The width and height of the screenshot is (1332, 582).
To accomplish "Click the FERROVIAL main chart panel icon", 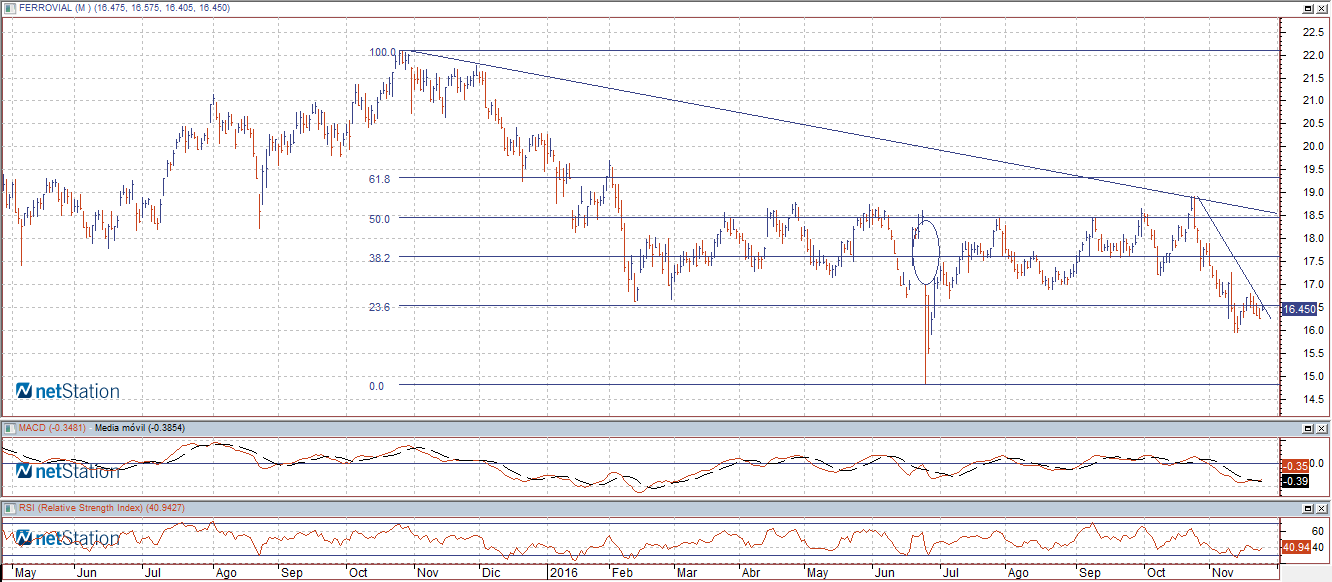I will (9, 7).
